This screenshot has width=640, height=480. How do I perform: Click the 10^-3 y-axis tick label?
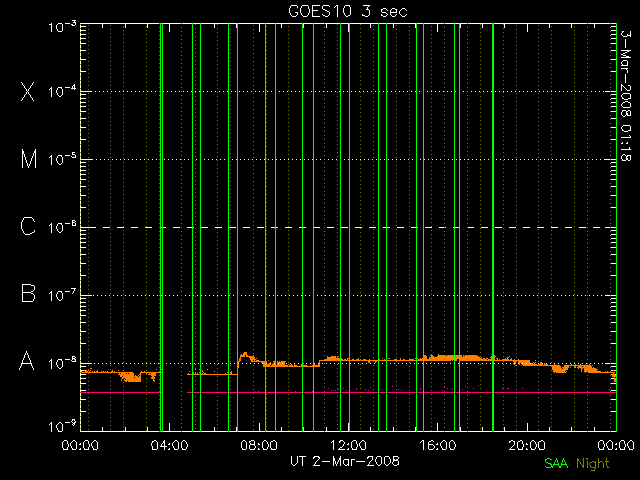[62, 27]
